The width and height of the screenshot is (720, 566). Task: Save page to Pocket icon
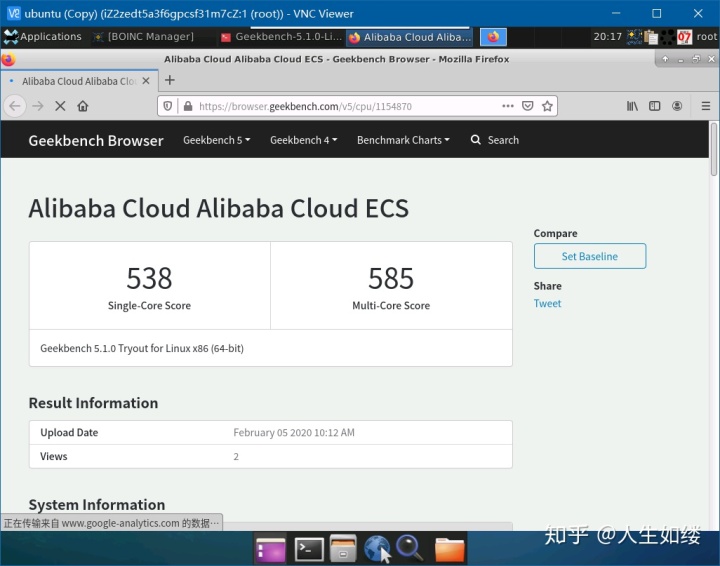[528, 106]
